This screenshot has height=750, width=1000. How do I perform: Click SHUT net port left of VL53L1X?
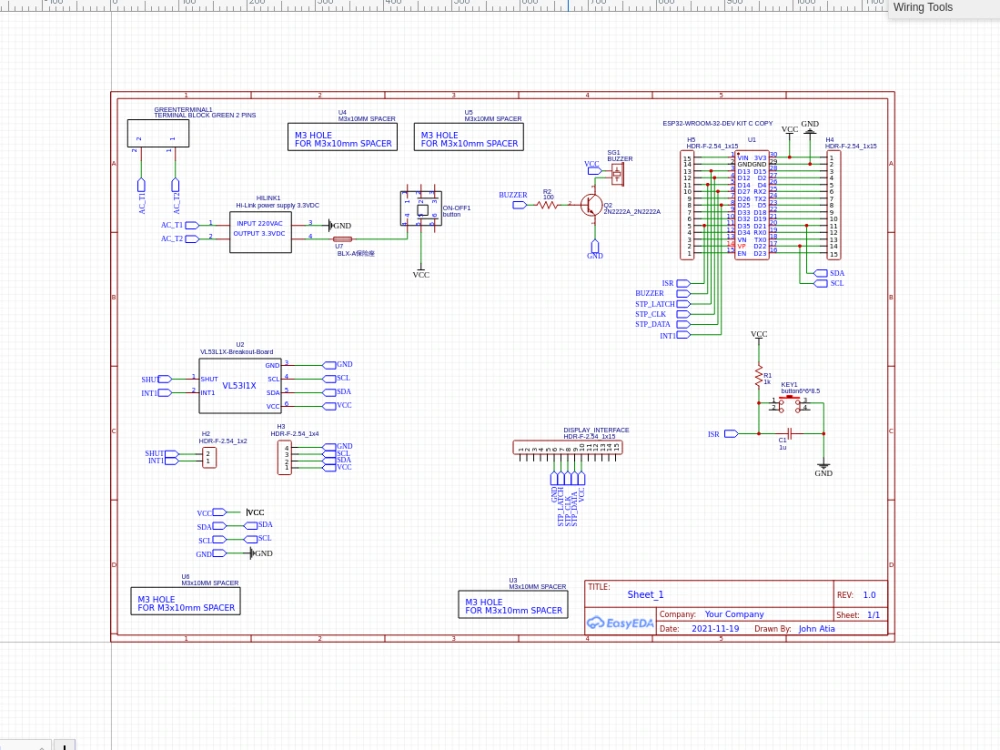tap(165, 379)
